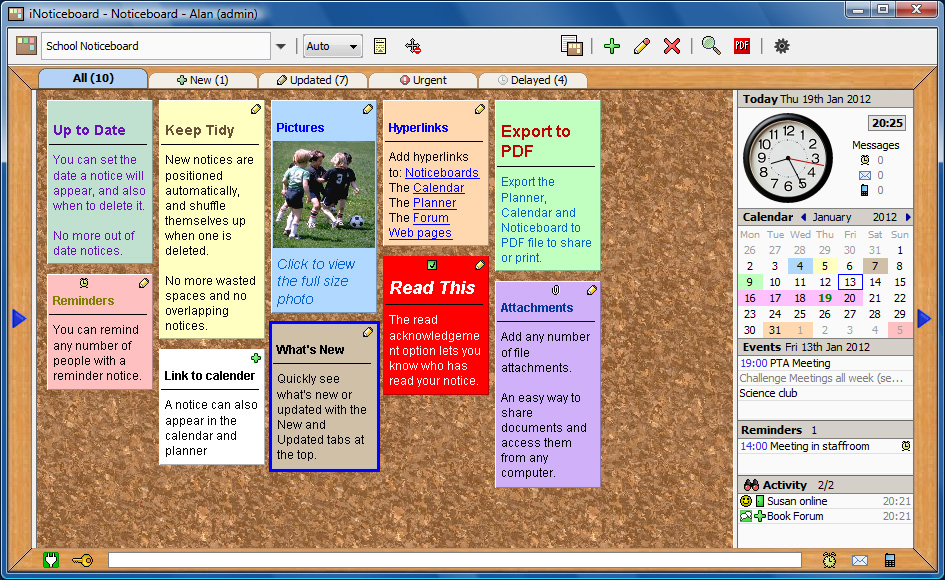
Task: Expand the Auto combo box
Action: pos(354,47)
